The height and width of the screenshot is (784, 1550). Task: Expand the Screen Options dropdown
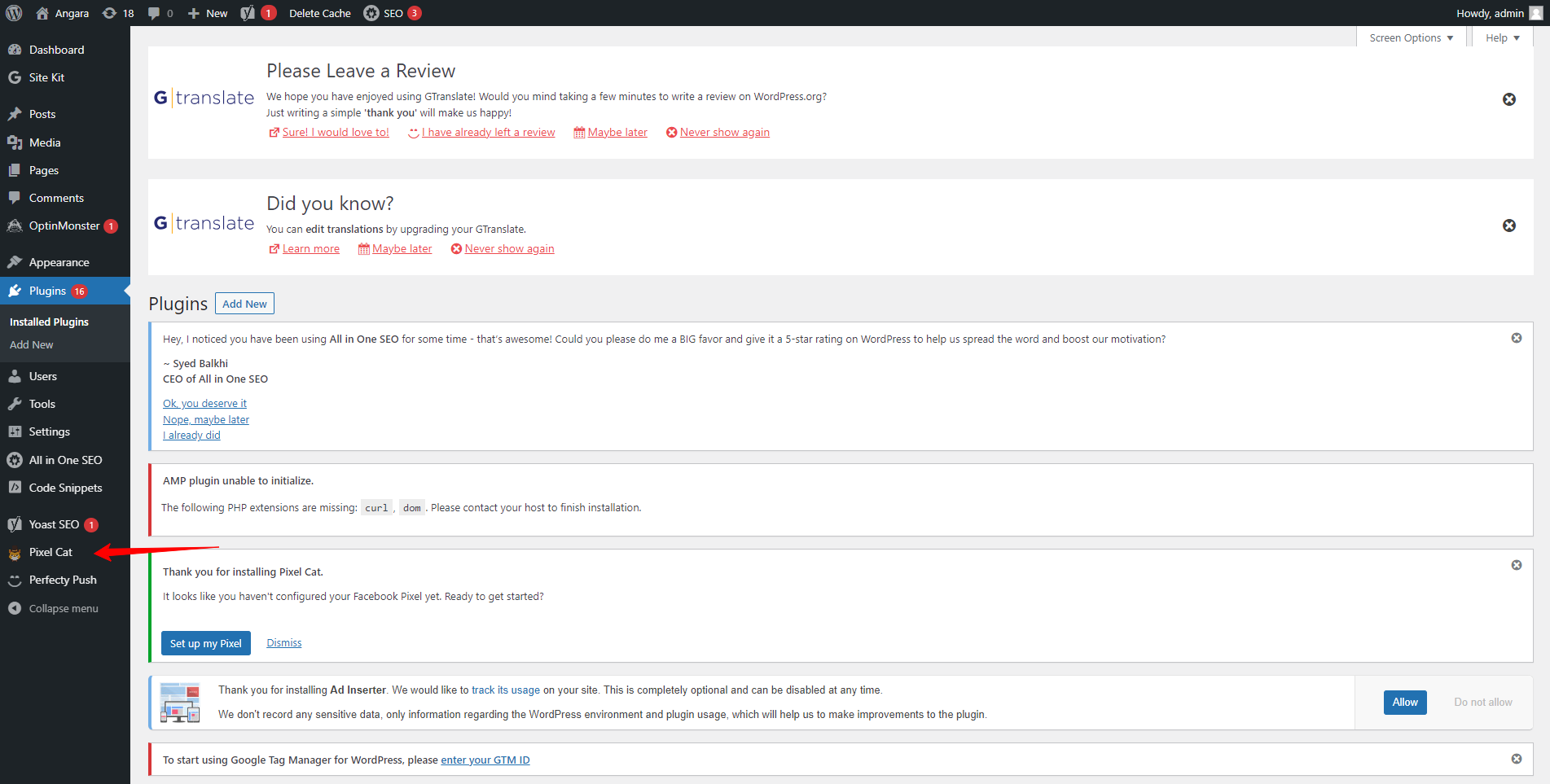1411,38
